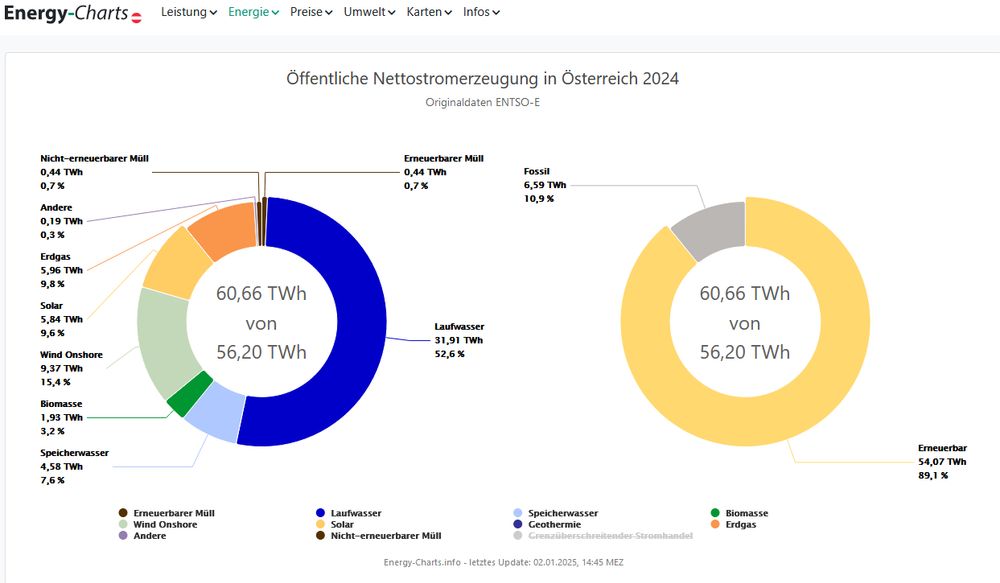Enable the struck-through Grenzüberschreitender Stromhandel legend entry
Image resolution: width=1000 pixels, height=583 pixels.
coord(603,536)
